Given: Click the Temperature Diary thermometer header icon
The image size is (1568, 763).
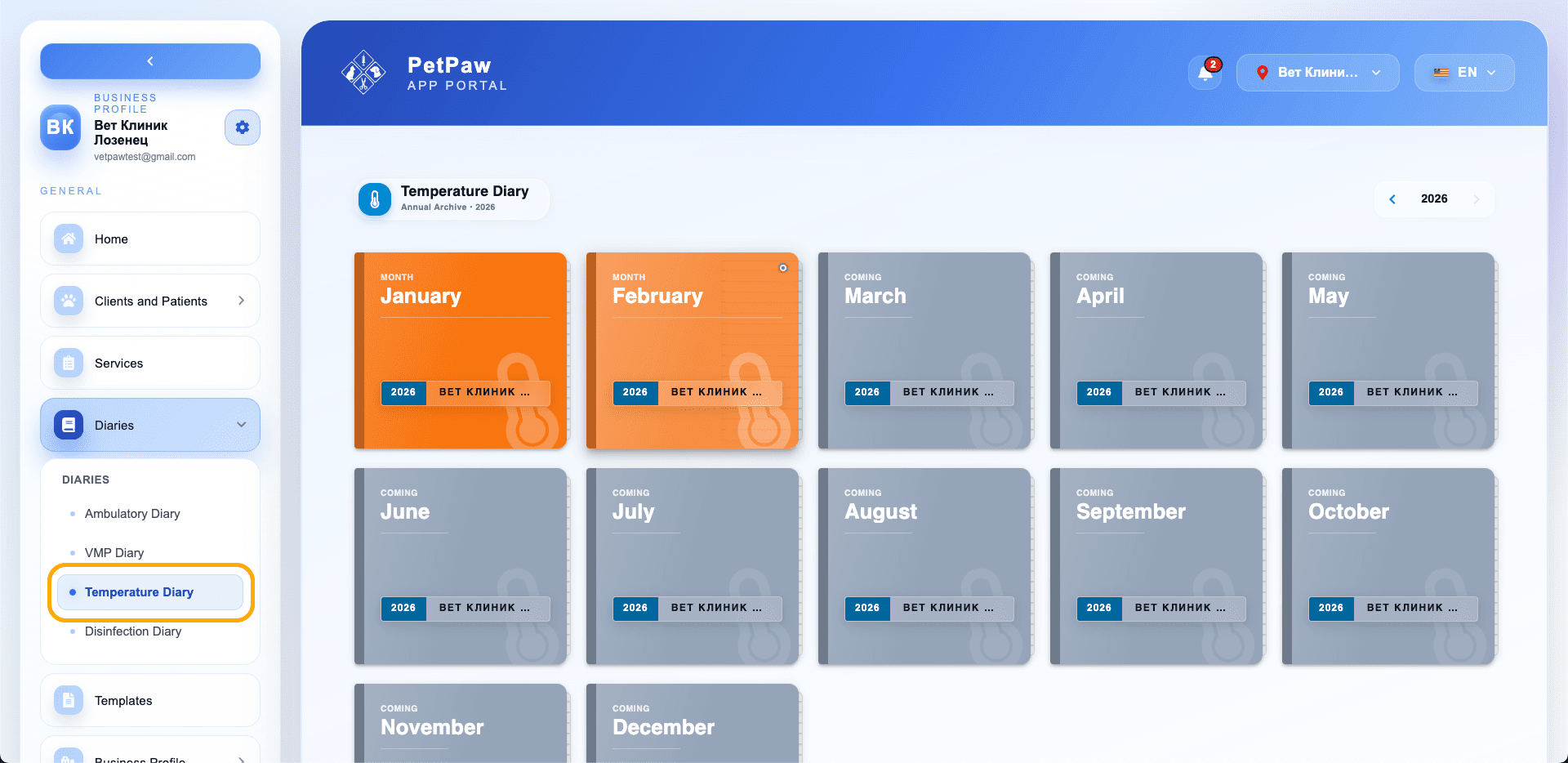Looking at the screenshot, I should click(375, 199).
